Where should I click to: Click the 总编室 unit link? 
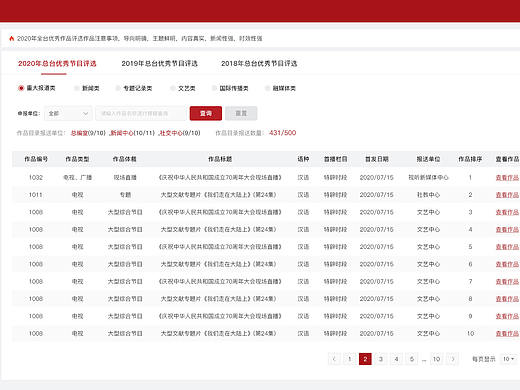click(x=79, y=133)
